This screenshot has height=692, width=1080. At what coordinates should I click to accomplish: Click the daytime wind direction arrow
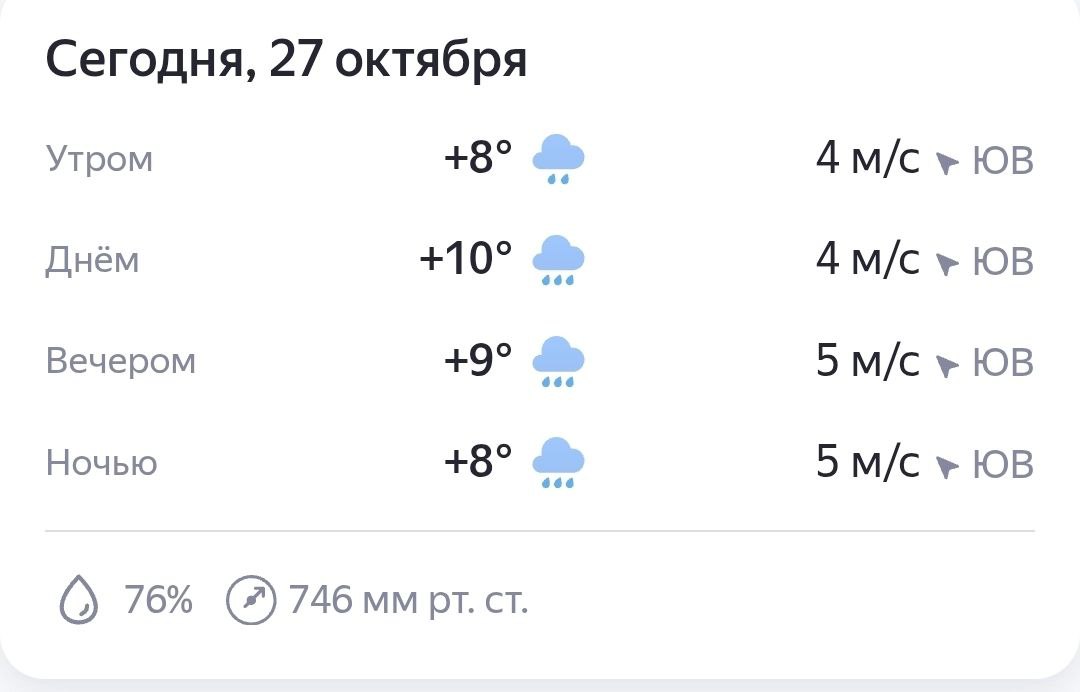(946, 263)
